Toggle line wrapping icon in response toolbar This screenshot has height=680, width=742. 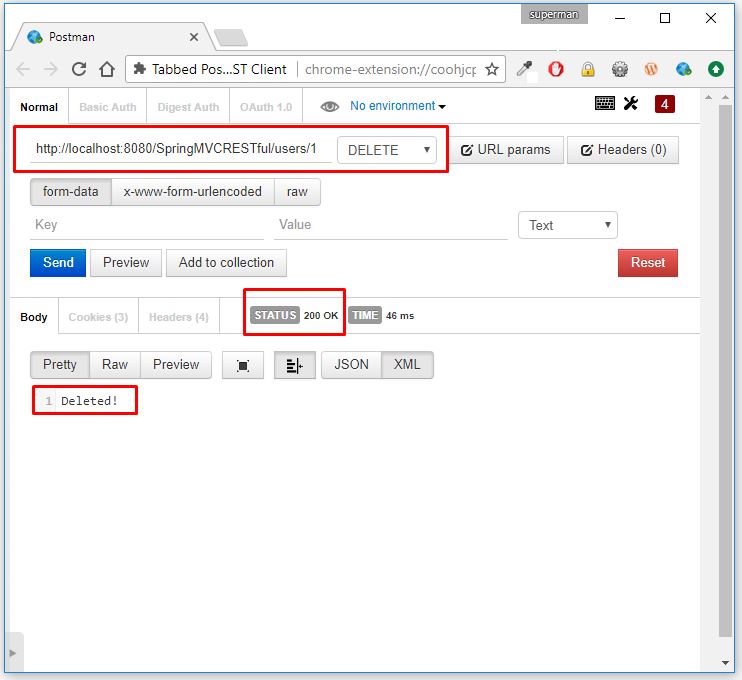pos(295,365)
